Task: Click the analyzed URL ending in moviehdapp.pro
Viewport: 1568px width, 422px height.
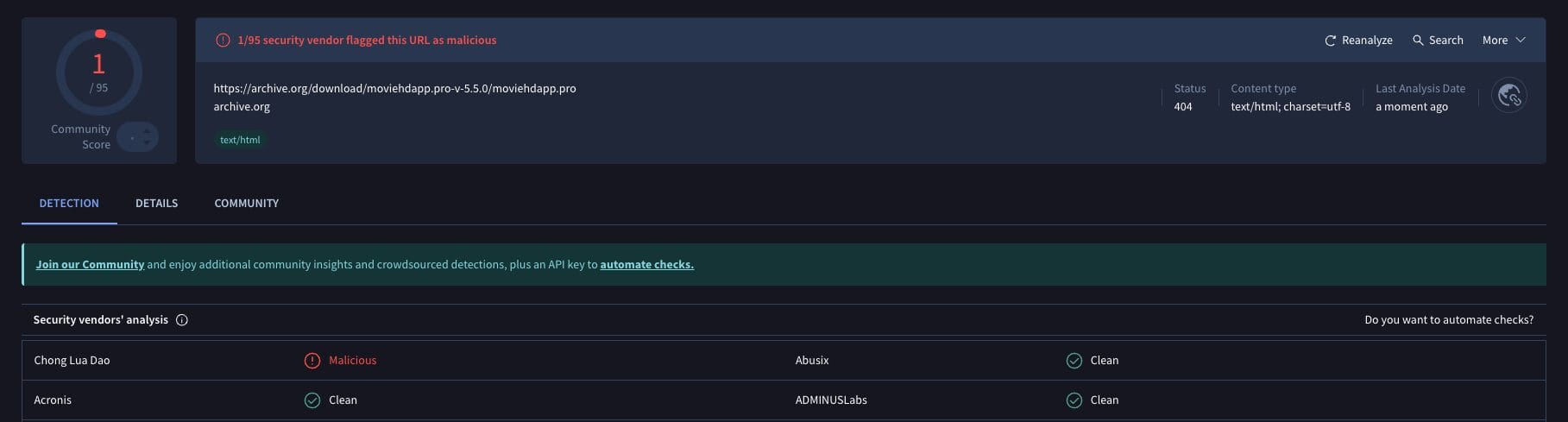Action: 394,88
